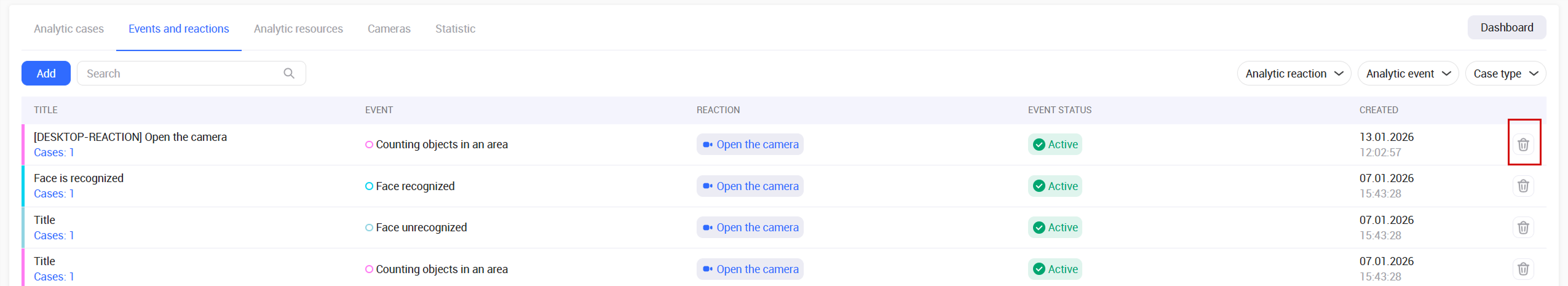Remove the last Counting objects row via trash icon
Image resolution: width=1568 pixels, height=286 pixels.
pos(1523,269)
